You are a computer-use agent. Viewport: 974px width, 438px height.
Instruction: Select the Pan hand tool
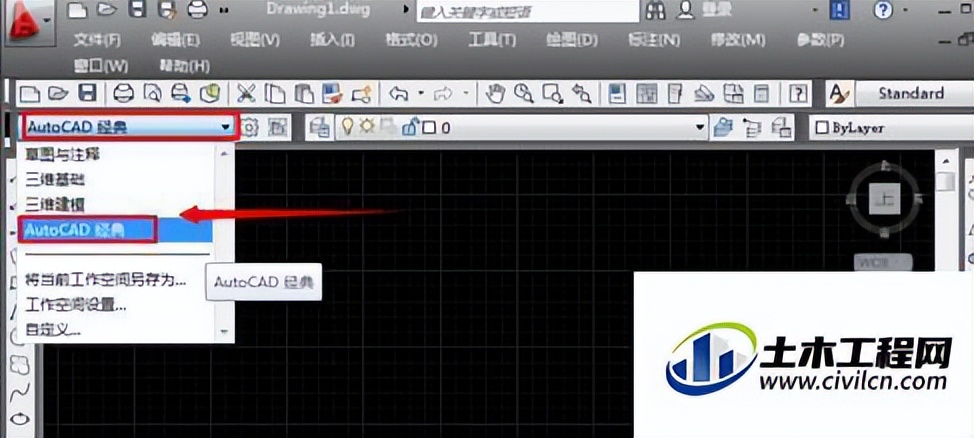click(495, 94)
